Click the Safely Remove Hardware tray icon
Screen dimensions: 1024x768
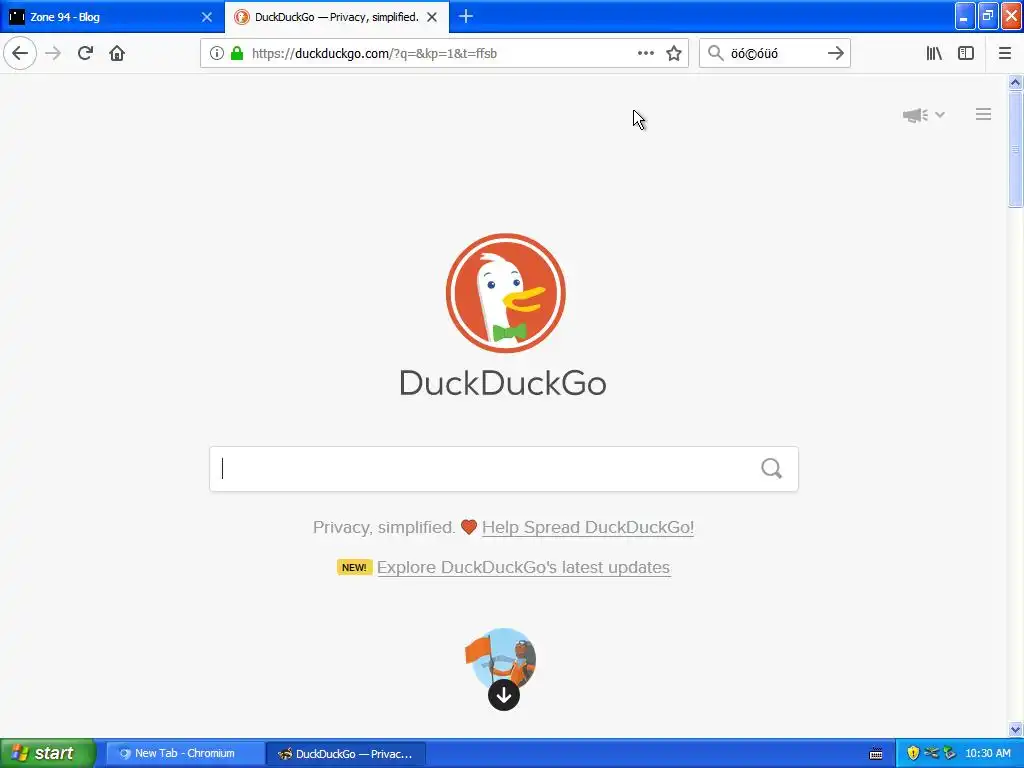[949, 753]
